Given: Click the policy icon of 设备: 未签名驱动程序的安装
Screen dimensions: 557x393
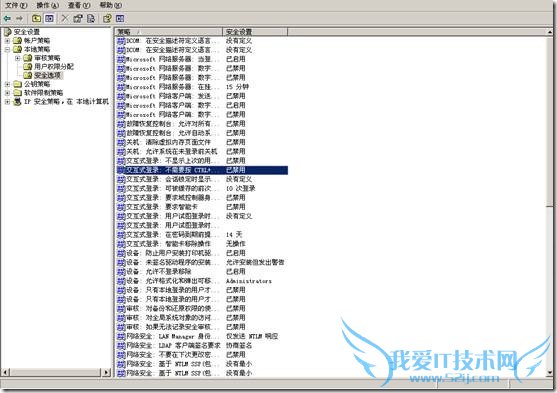Looking at the screenshot, I should 121,263.
